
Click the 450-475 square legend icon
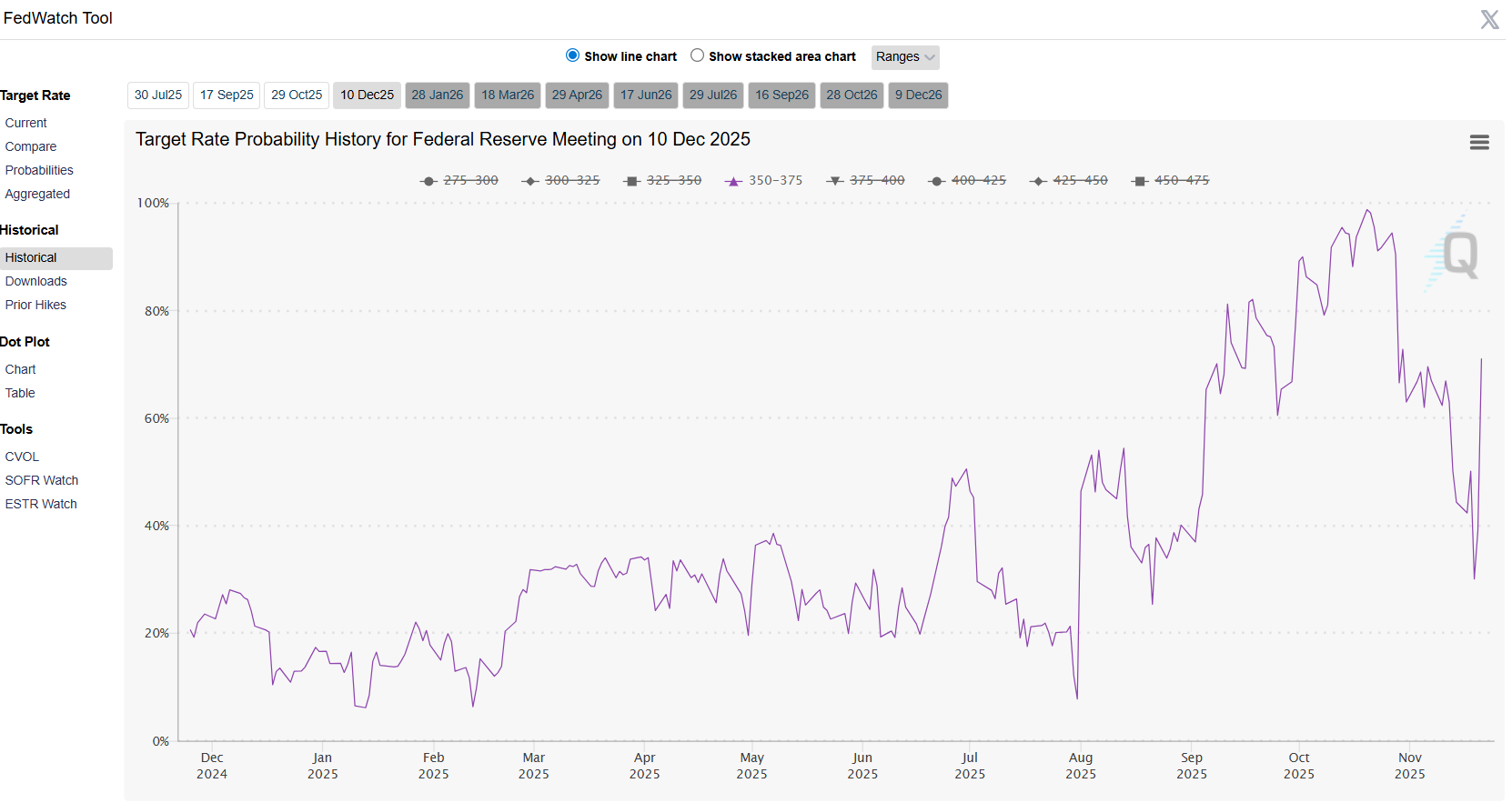(x=1140, y=181)
